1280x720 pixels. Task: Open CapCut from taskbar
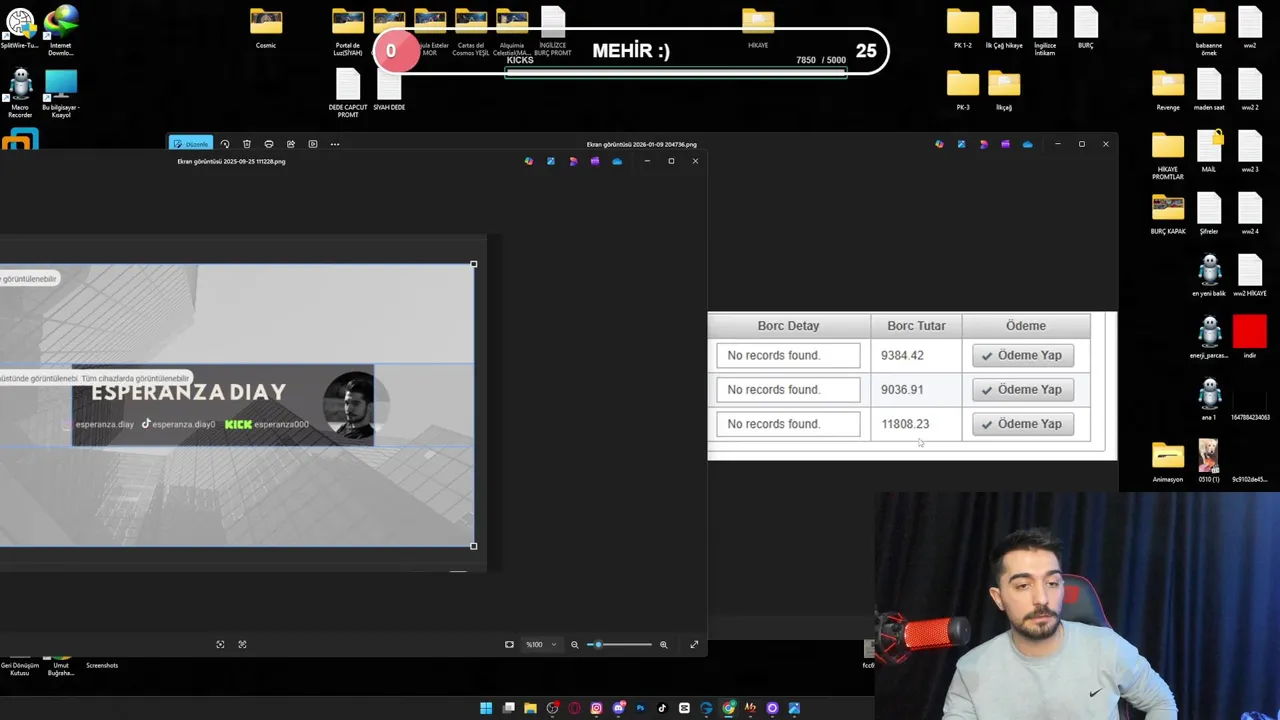pyautogui.click(x=684, y=708)
